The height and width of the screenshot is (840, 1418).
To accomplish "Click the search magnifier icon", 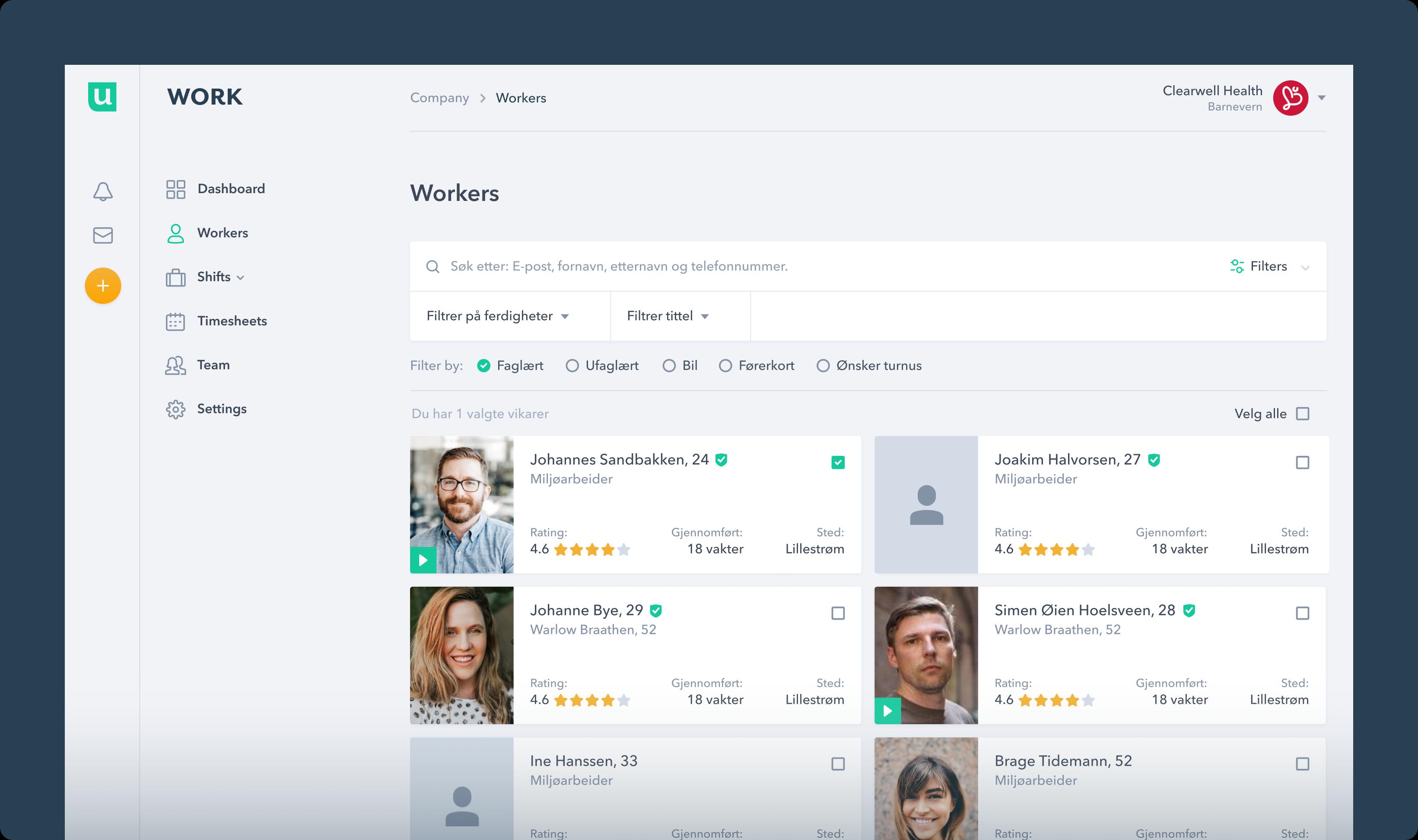I will tap(433, 267).
